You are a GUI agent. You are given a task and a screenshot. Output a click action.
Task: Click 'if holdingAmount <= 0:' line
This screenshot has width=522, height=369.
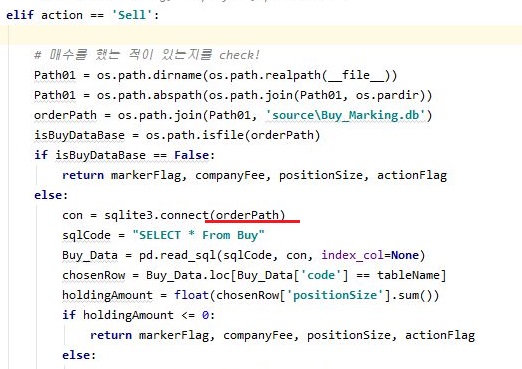point(138,315)
